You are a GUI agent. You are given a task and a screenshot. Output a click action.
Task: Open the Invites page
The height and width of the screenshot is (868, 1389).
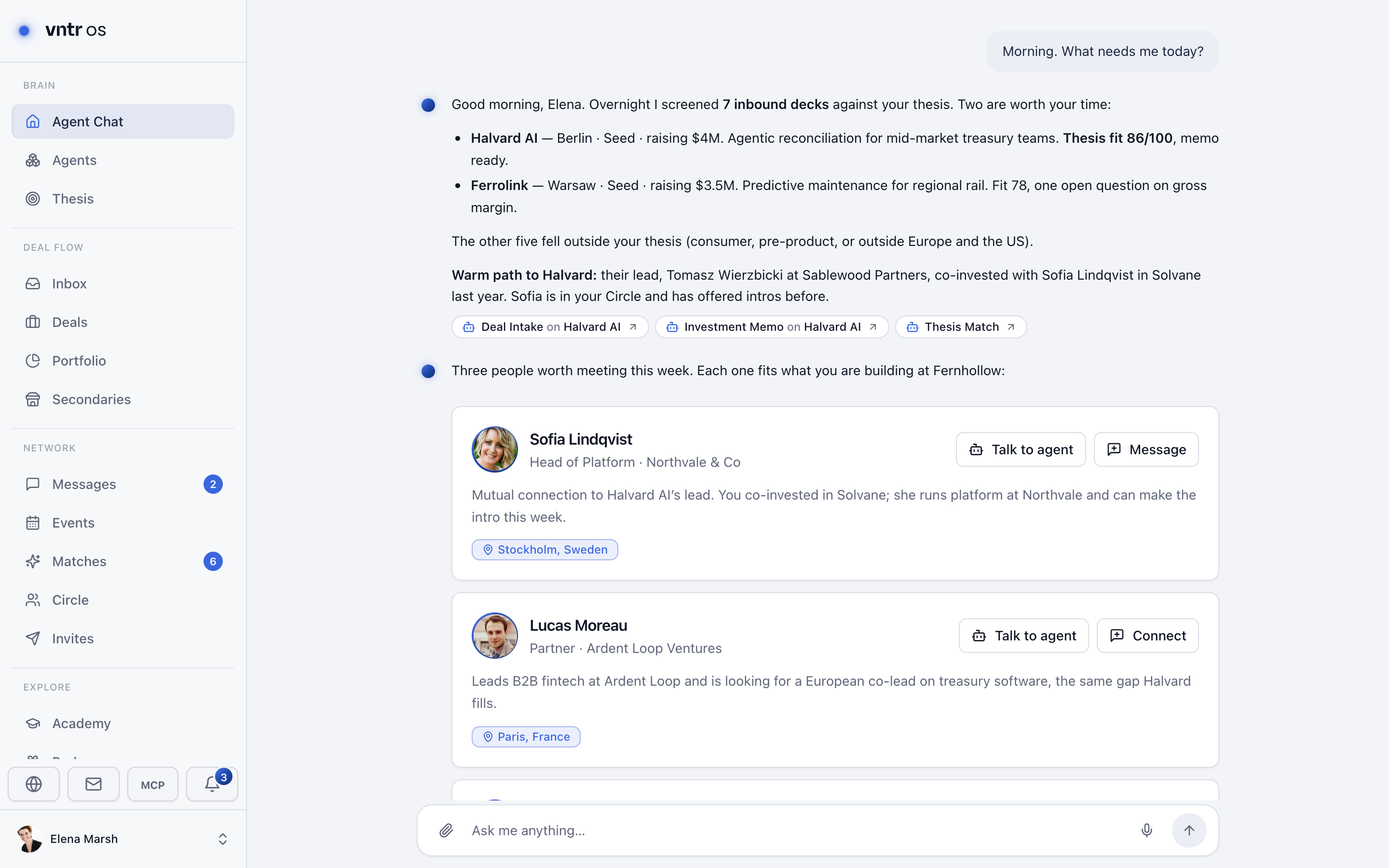[123, 638]
